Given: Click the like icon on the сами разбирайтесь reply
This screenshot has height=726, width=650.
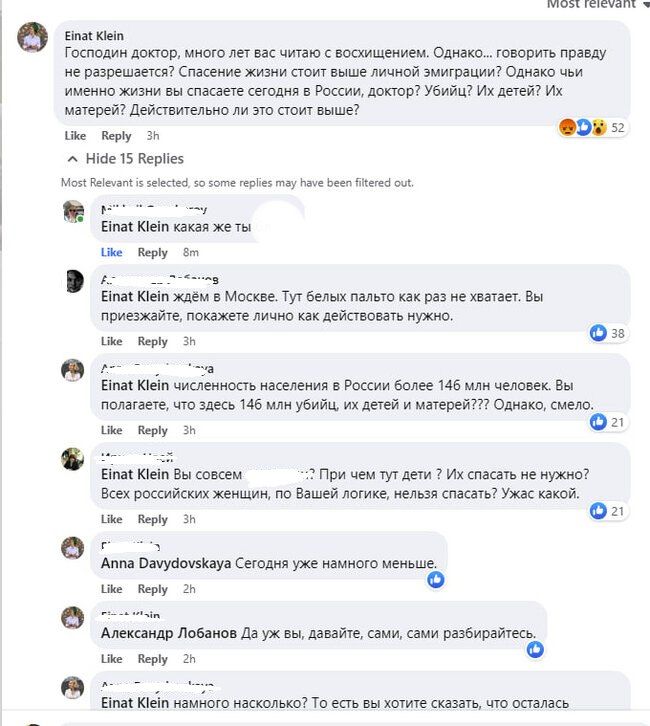Looking at the screenshot, I should click(535, 649).
